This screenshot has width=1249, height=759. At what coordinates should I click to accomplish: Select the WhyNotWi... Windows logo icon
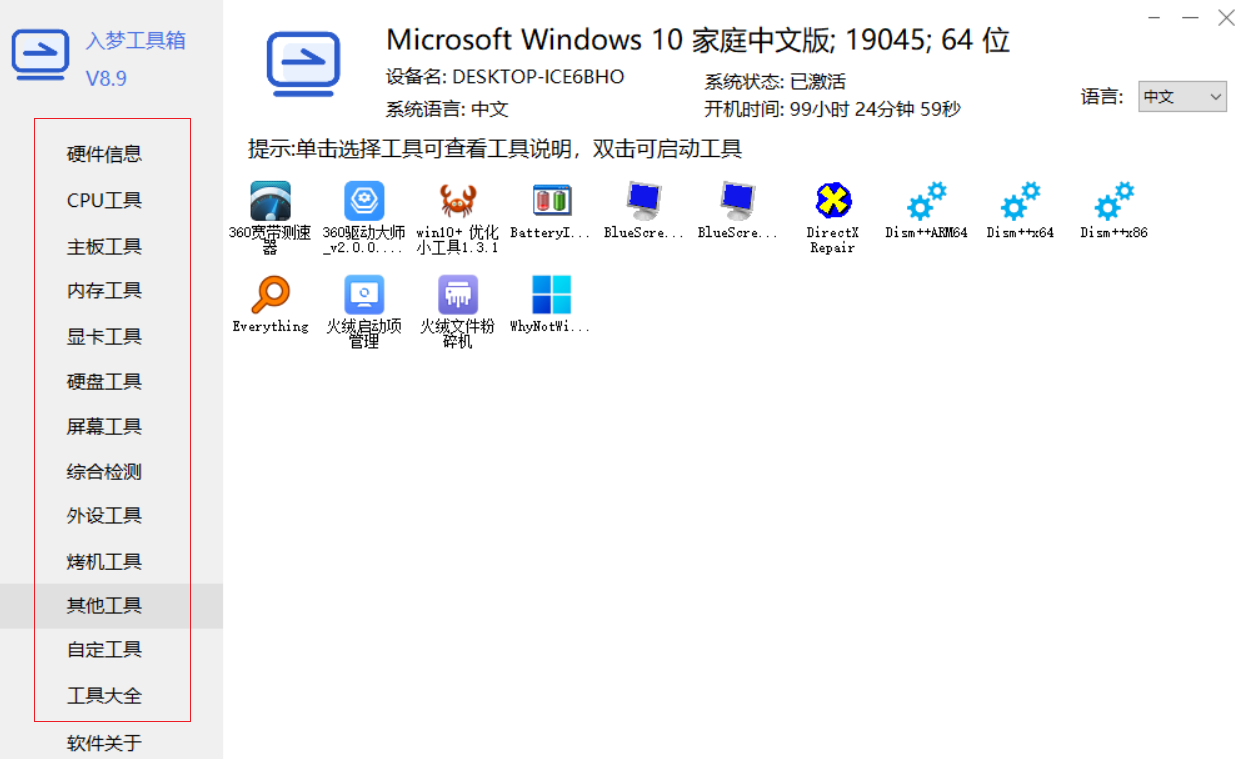tap(552, 295)
